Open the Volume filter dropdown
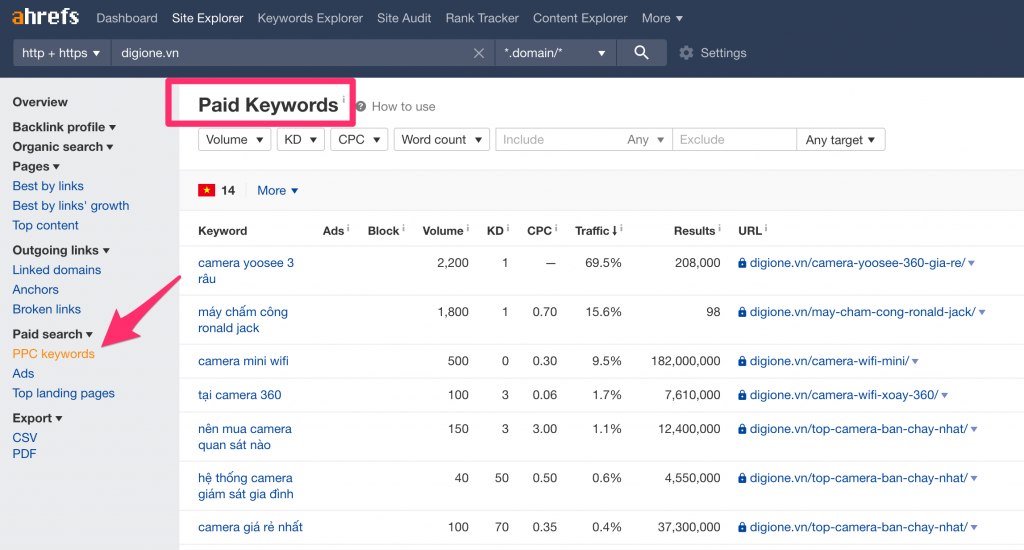Screen dimensions: 1024x550 click(x=234, y=140)
